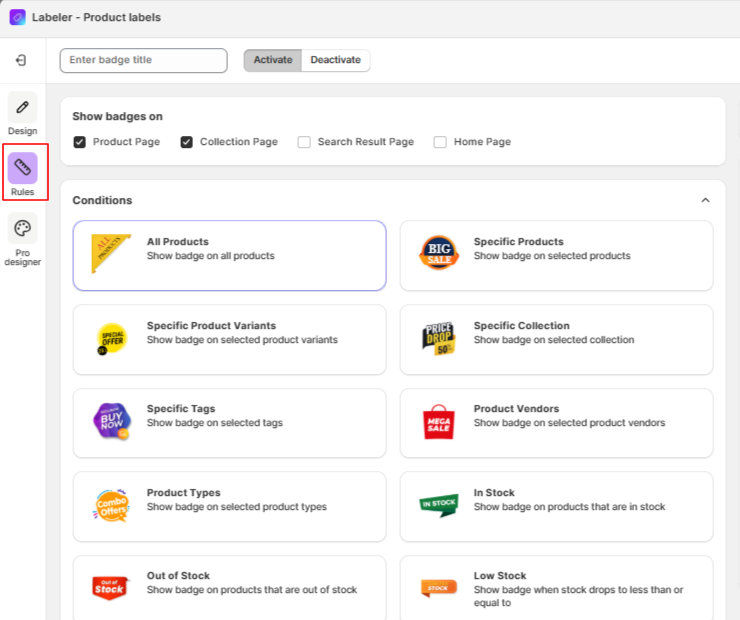Viewport: 740px width, 620px height.
Task: Click the red Out of Stock badge image
Action: (x=110, y=588)
